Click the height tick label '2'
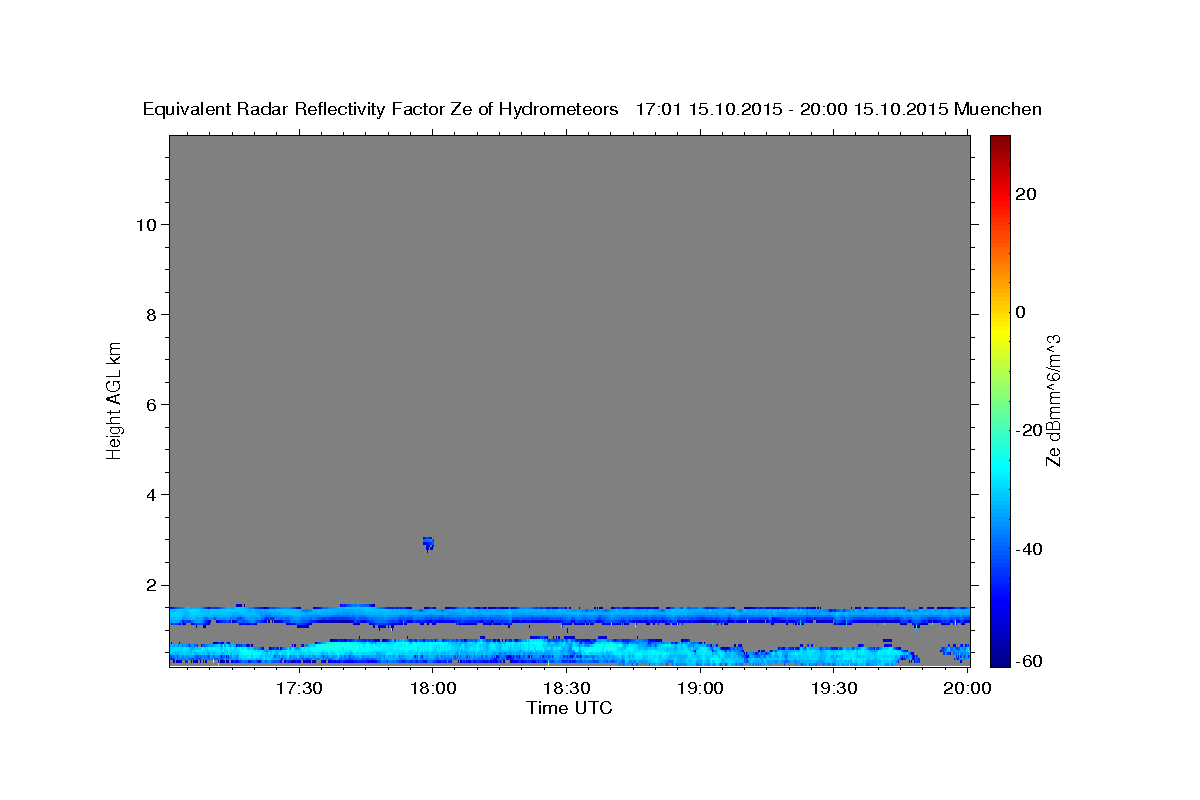The width and height of the screenshot is (1200, 800). [x=150, y=584]
